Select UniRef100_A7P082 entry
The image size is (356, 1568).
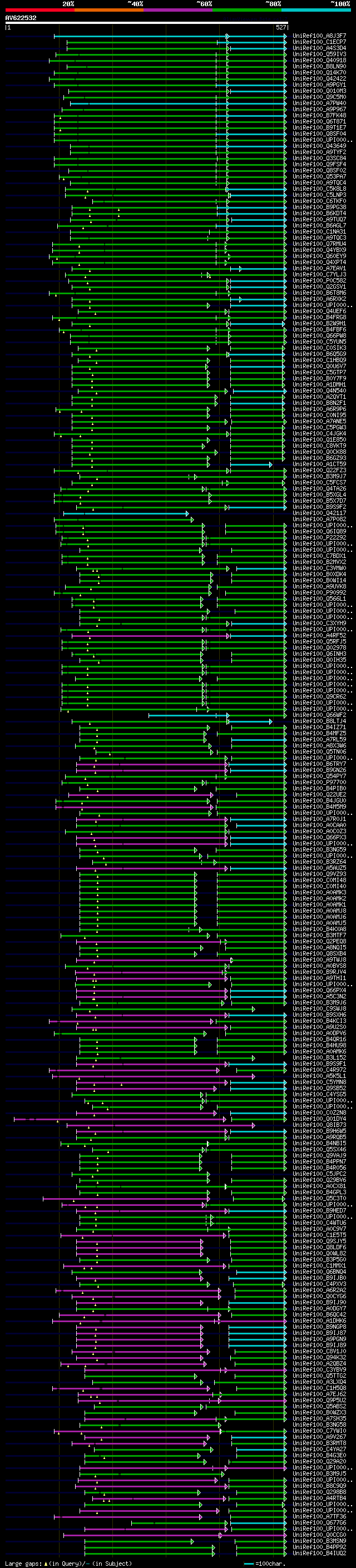click(319, 519)
